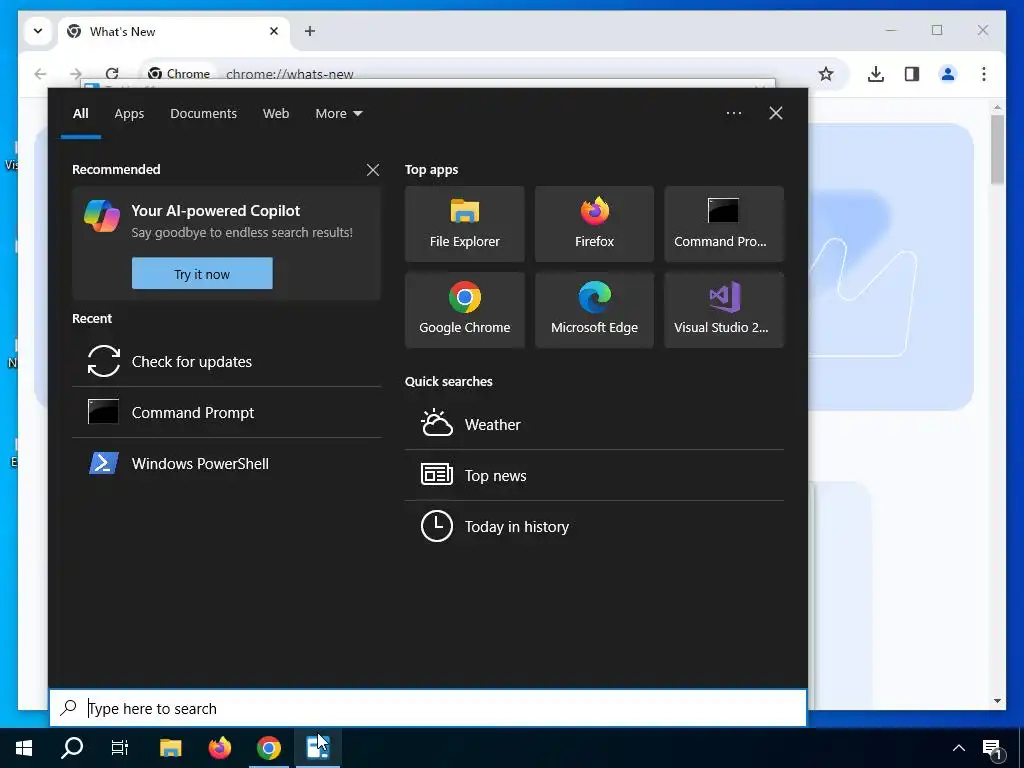Open Chrome downloads icon
This screenshot has height=768, width=1024.
click(x=876, y=74)
